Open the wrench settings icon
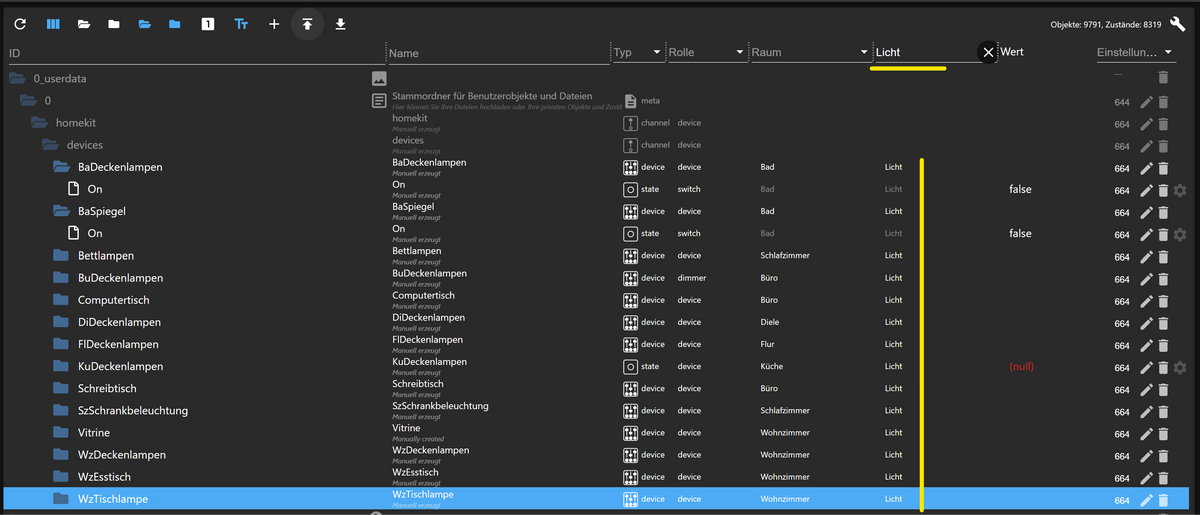 click(1177, 25)
